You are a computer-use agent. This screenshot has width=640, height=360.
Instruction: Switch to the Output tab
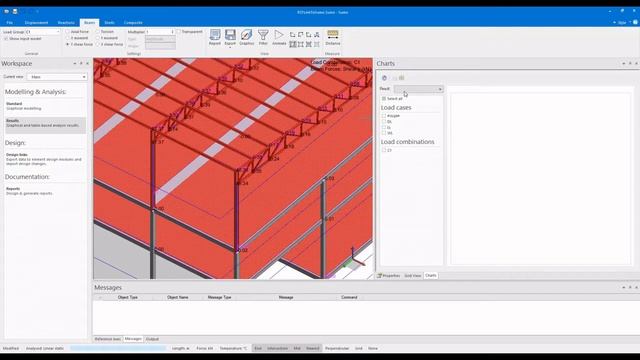tap(152, 339)
